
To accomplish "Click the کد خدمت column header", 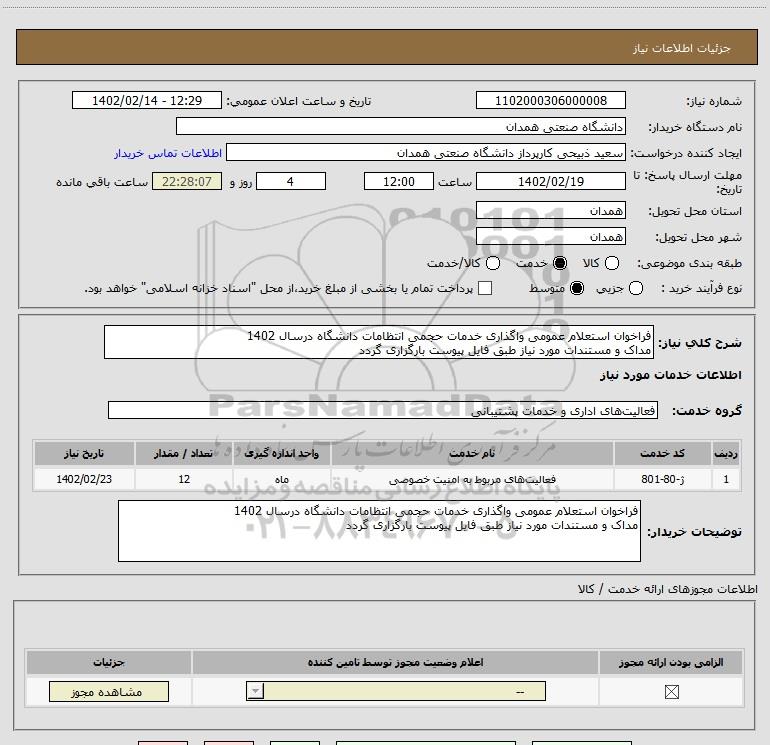I will pos(662,453).
